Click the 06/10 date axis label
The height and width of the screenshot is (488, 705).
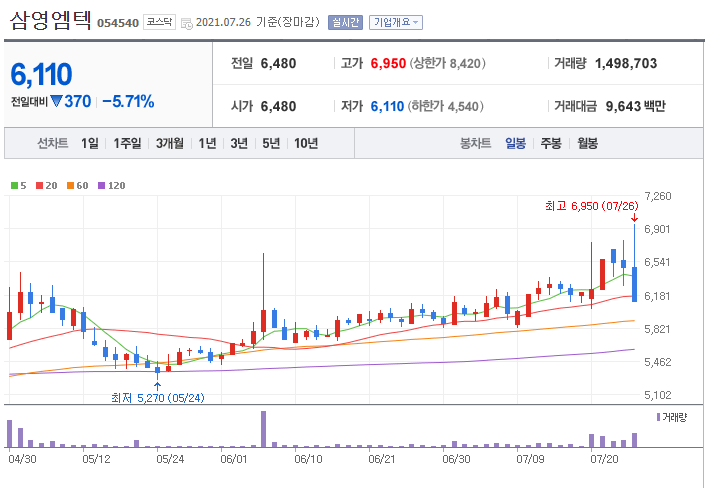coord(308,459)
